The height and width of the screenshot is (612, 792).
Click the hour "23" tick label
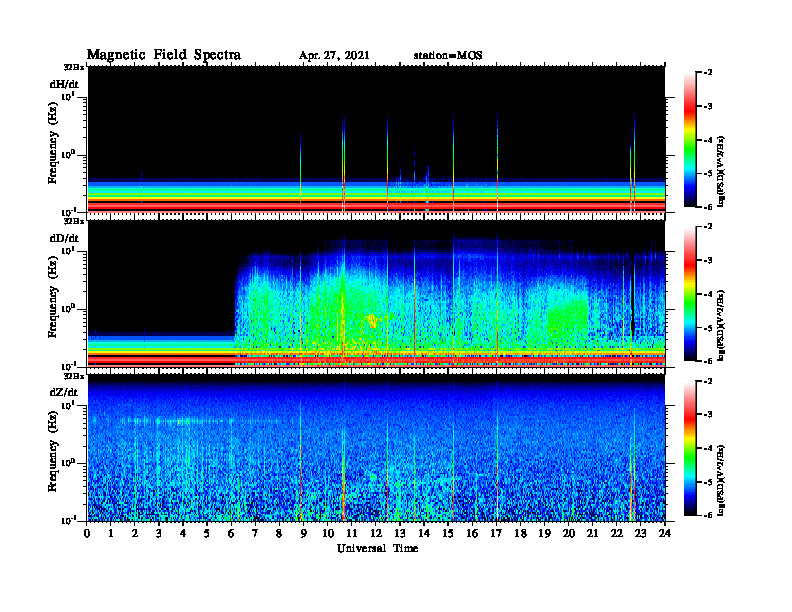(641, 533)
